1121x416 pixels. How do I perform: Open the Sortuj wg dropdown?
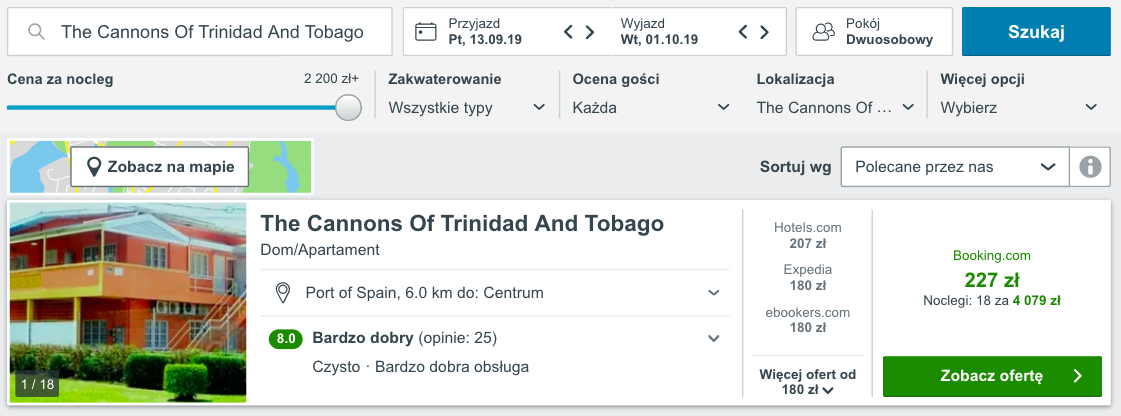[x=955, y=167]
